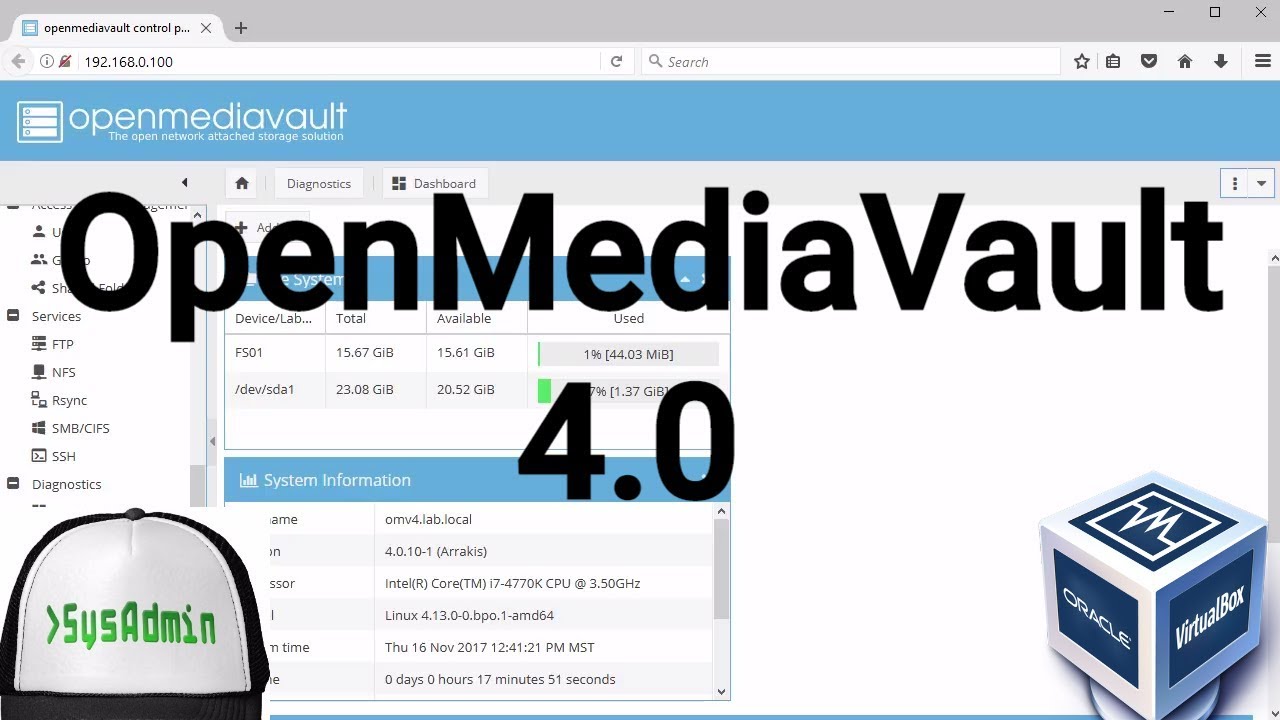Select version value 4.0.10-1 (Arrakis)
Viewport: 1280px width, 720px height.
436,551
